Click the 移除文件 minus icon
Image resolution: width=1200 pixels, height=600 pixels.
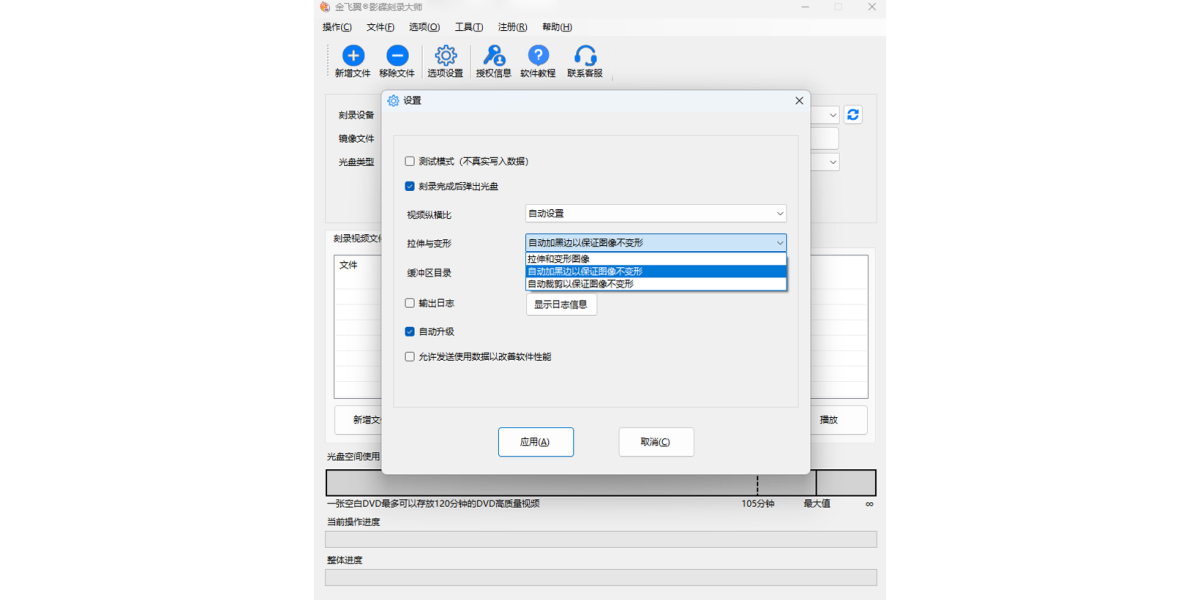397,56
